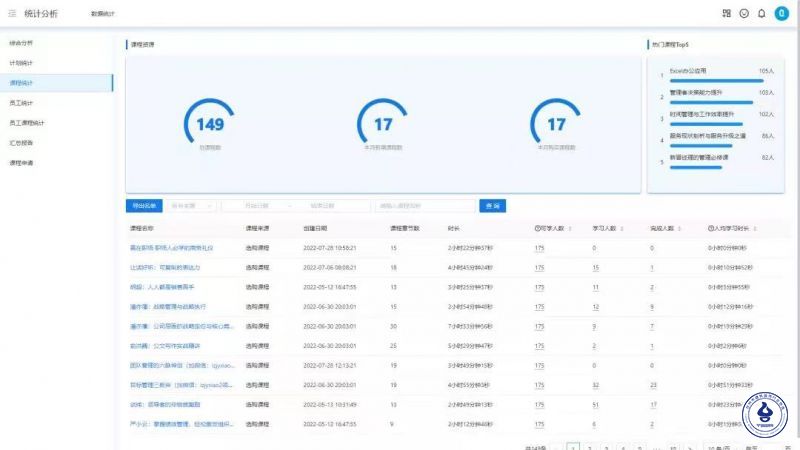Click learner count 32 in the table
This screenshot has width=800, height=450.
[x=595, y=385]
